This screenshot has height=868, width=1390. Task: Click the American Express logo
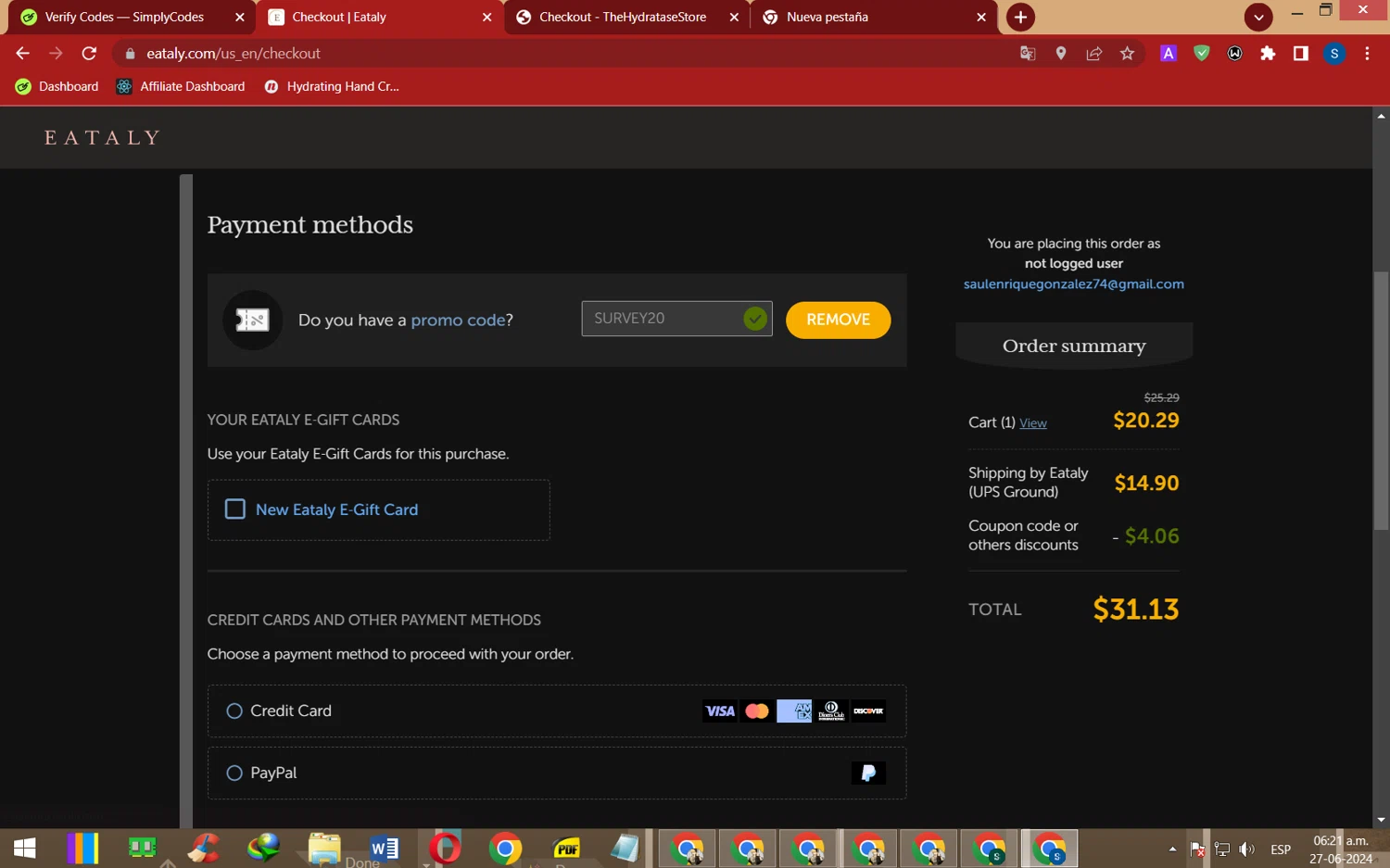[x=794, y=711]
